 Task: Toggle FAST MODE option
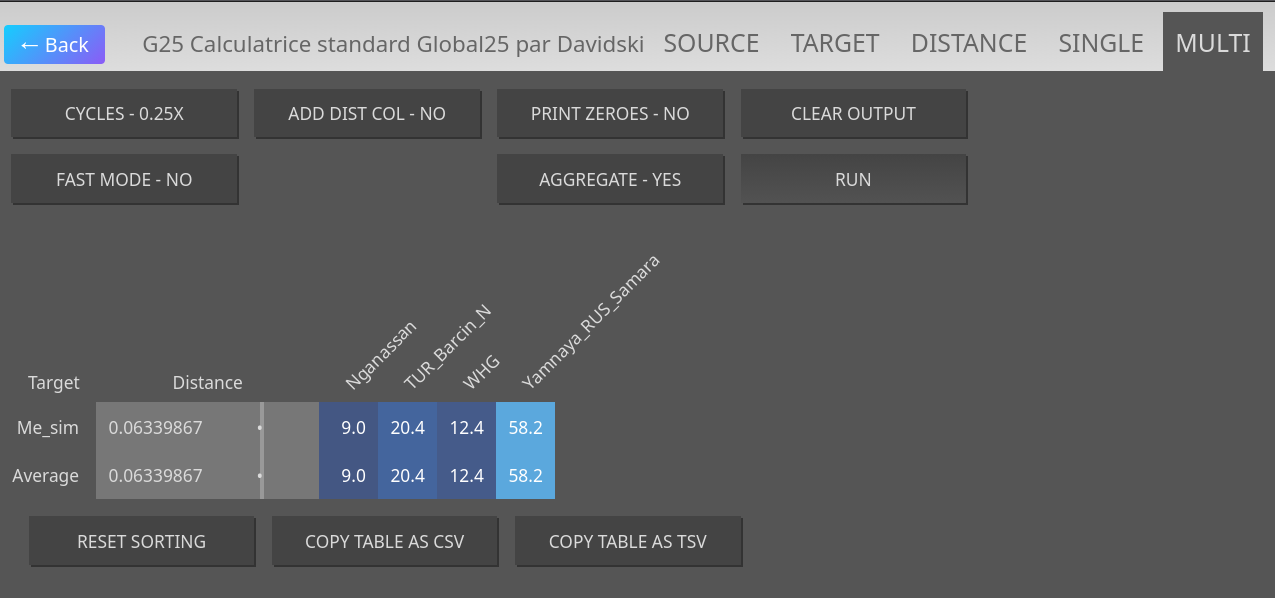[x=125, y=180]
